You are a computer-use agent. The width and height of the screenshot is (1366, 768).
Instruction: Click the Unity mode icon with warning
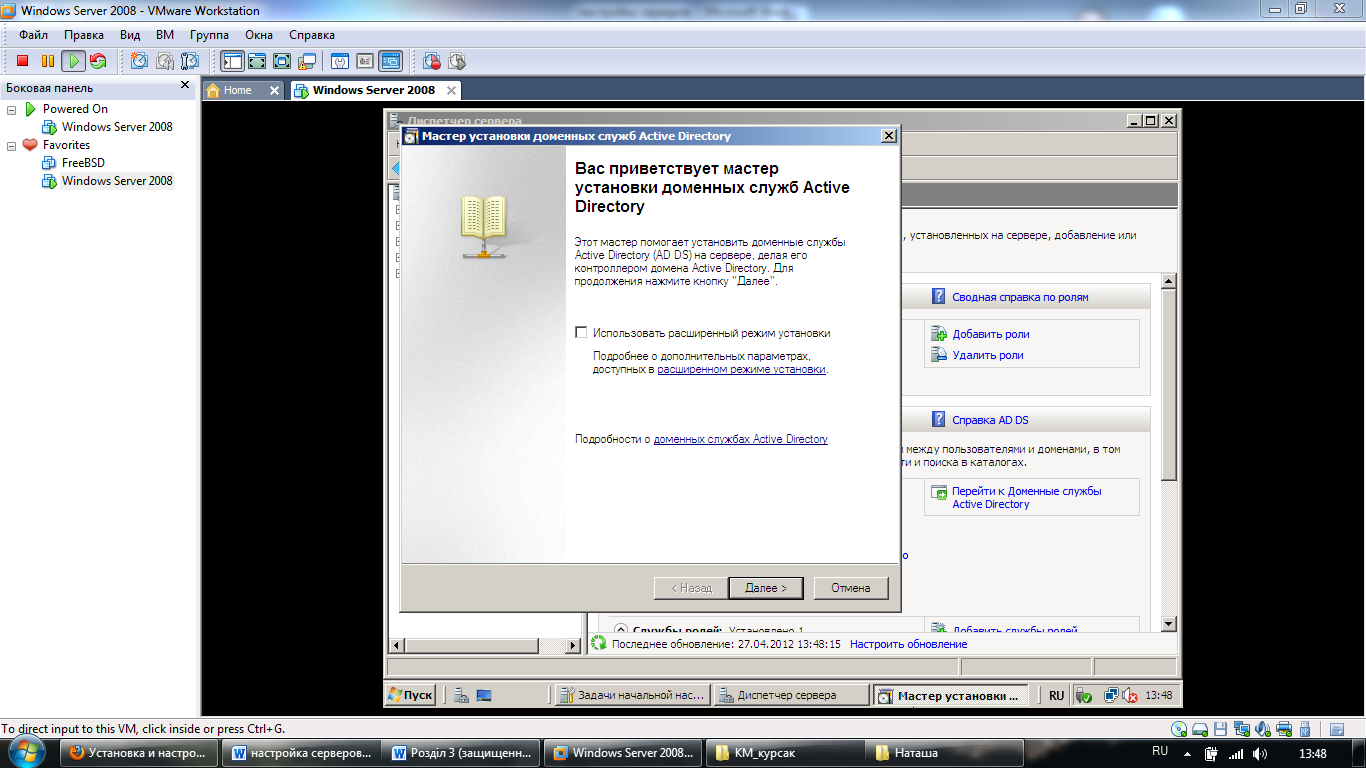pos(307,61)
